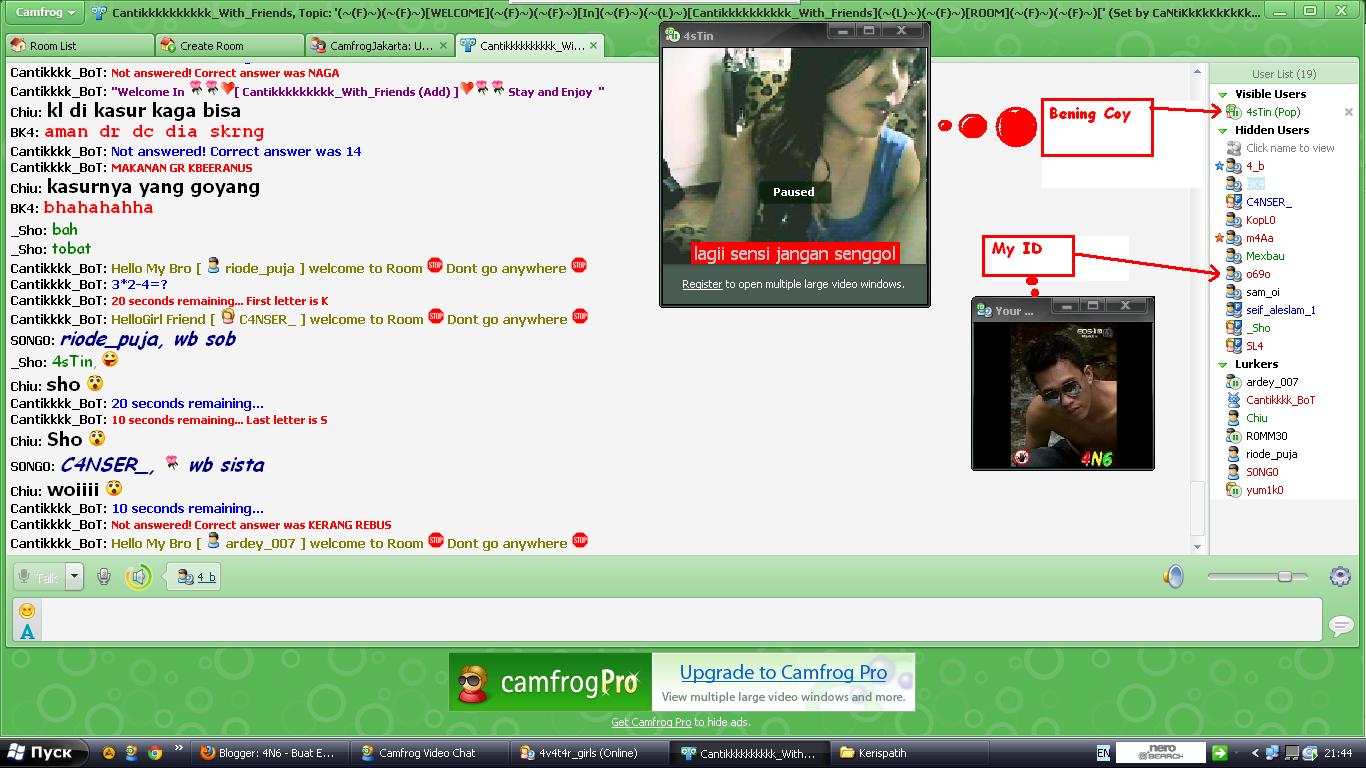Resume the Paused 4sTin video
1366x768 pixels.
click(x=793, y=192)
